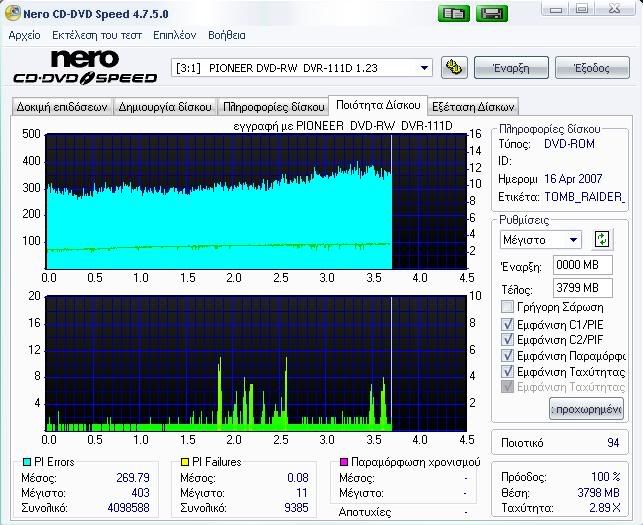Click the Nero application icon in title bar

(10, 12)
